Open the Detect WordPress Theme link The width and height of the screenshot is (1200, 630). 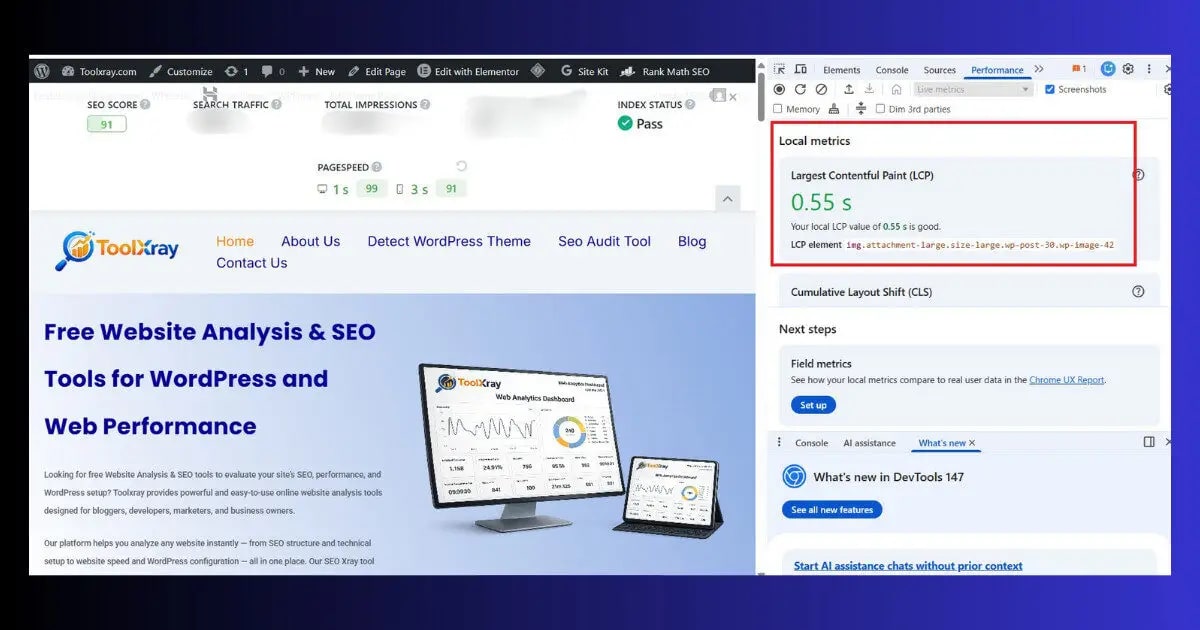coord(449,241)
